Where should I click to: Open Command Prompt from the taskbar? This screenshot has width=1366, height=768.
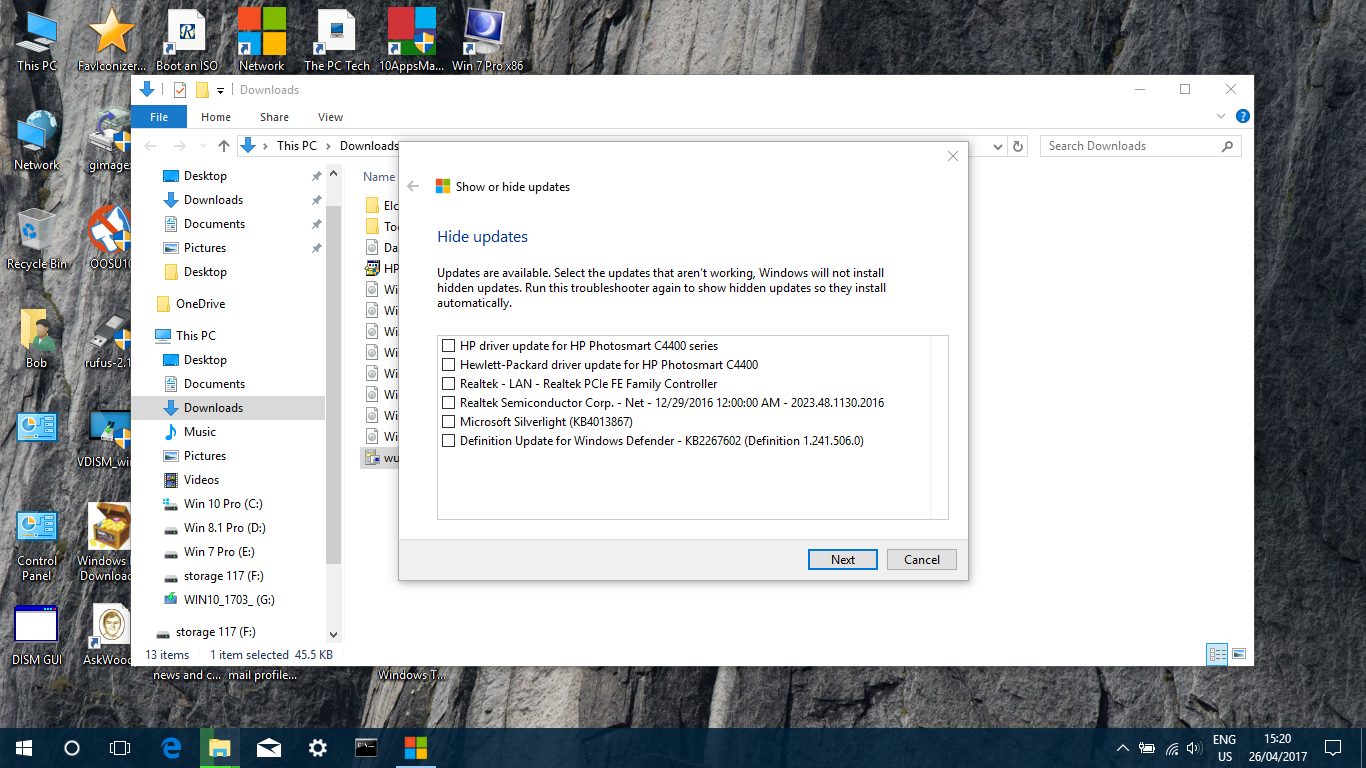coord(366,747)
